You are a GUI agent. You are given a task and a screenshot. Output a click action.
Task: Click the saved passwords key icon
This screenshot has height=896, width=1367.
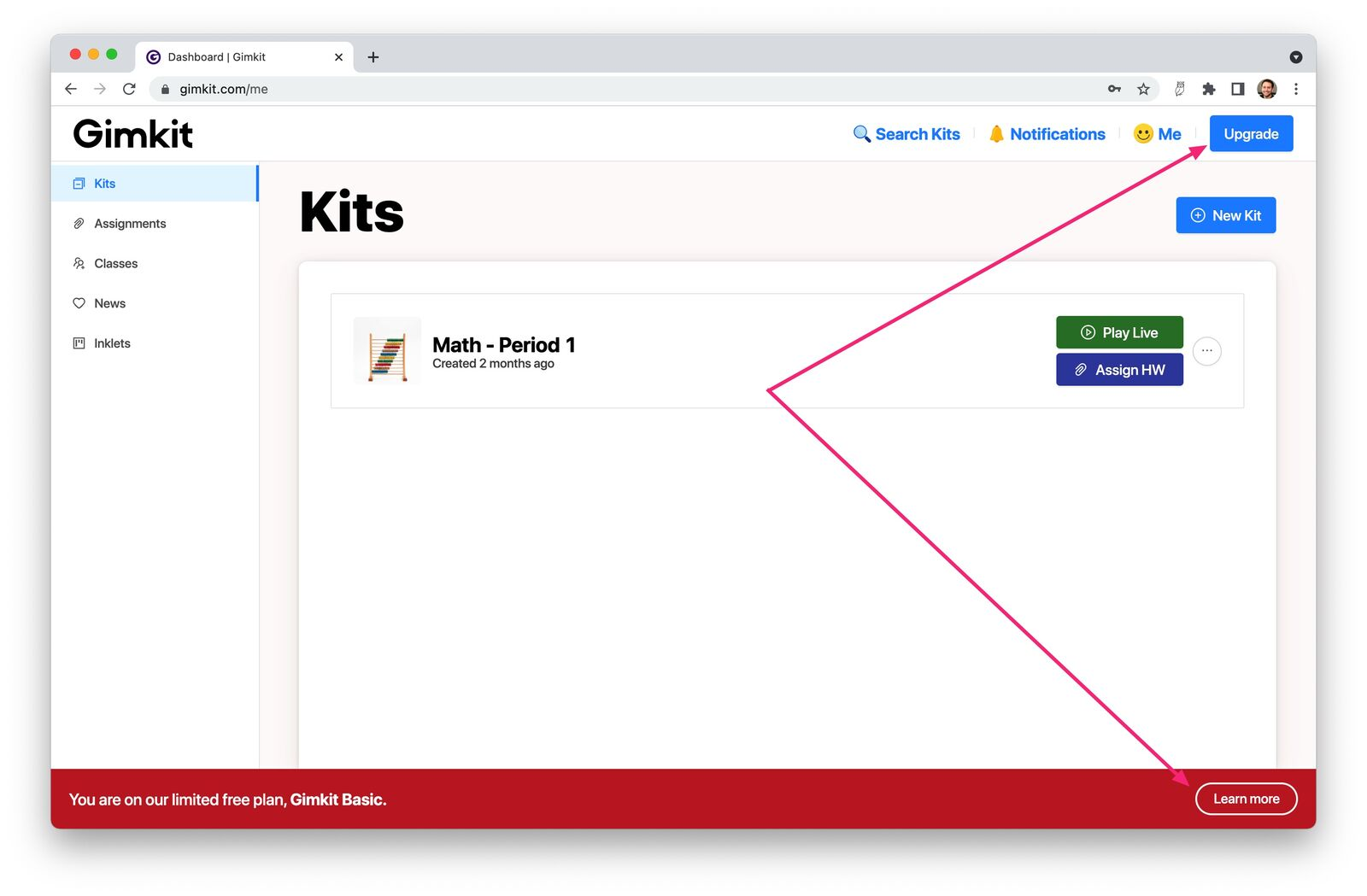point(1114,89)
